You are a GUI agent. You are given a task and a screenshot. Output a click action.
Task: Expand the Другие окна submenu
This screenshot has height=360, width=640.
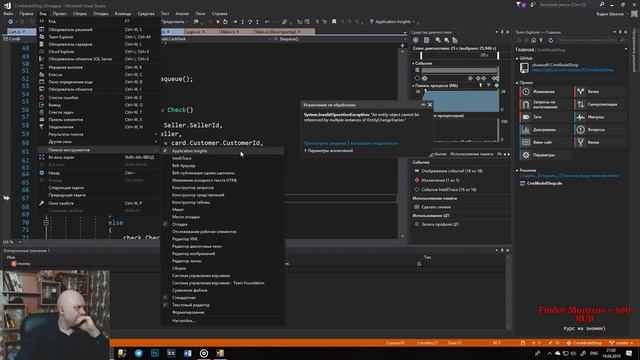click(x=98, y=142)
